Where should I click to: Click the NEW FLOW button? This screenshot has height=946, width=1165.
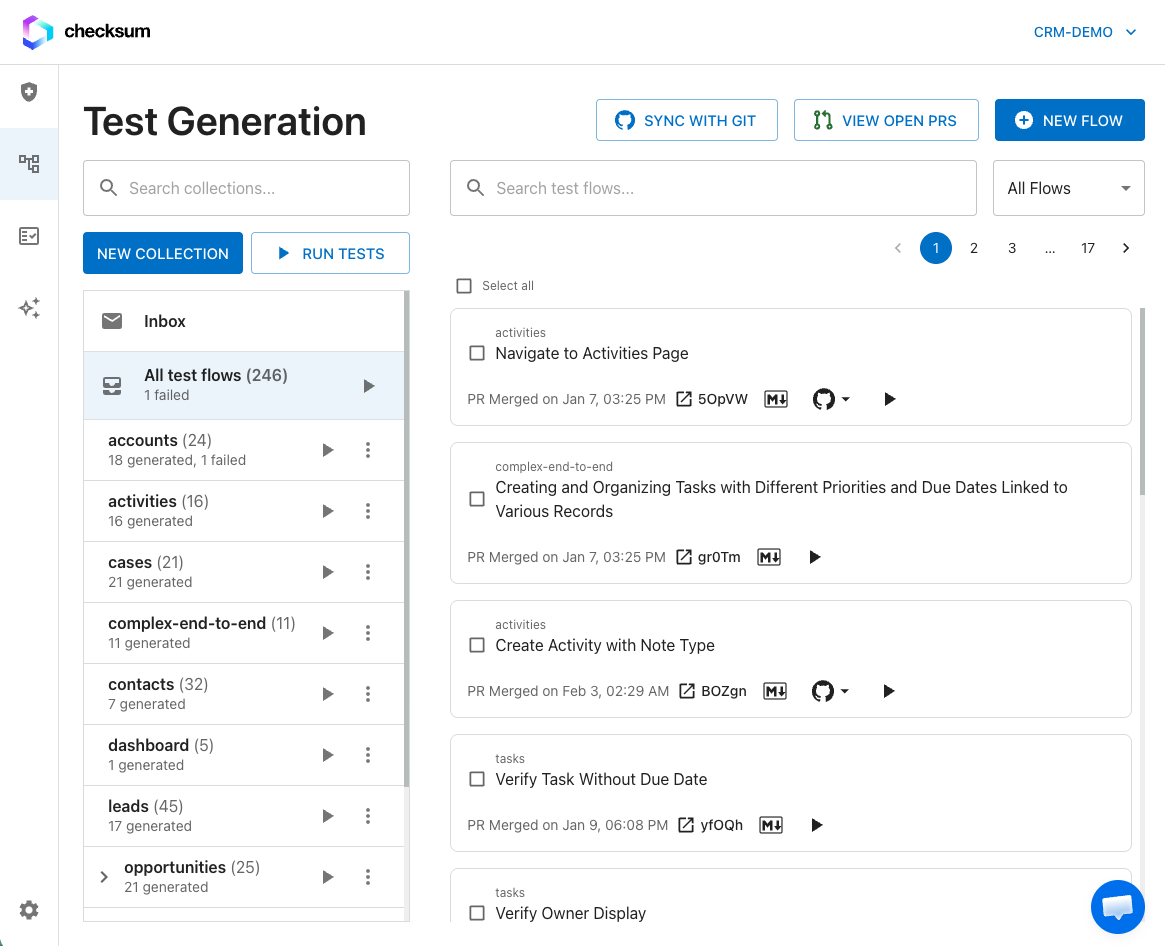coord(1069,119)
